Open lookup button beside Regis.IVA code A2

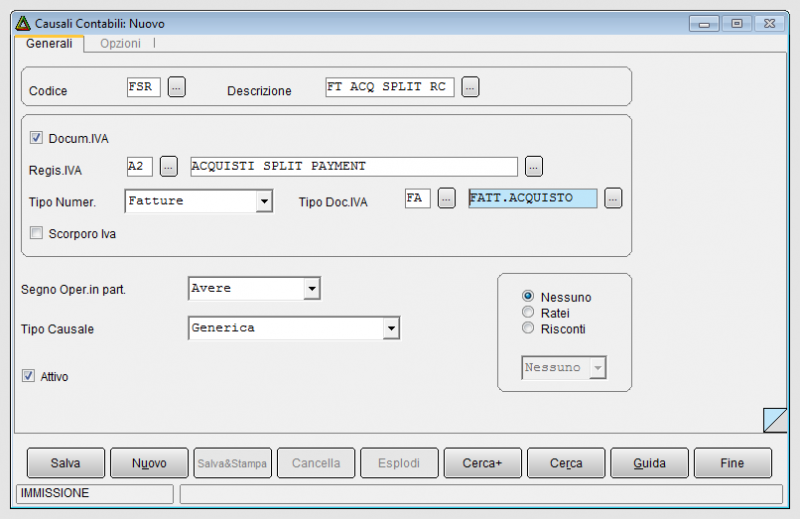pyautogui.click(x=169, y=166)
